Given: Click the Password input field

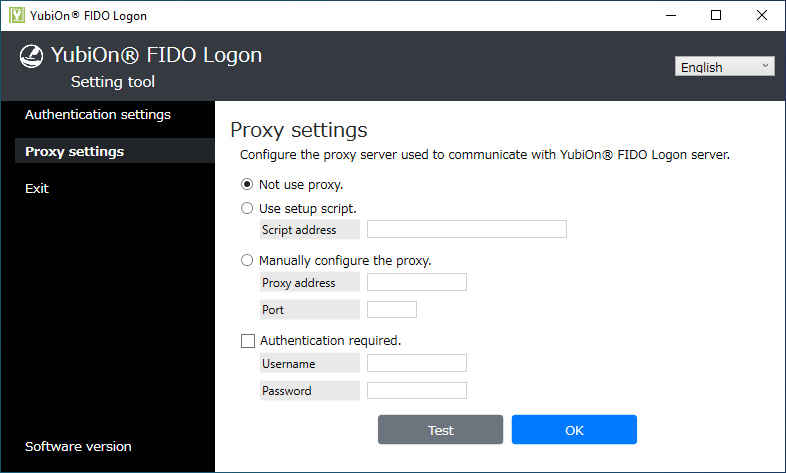Looking at the screenshot, I should pyautogui.click(x=416, y=391).
